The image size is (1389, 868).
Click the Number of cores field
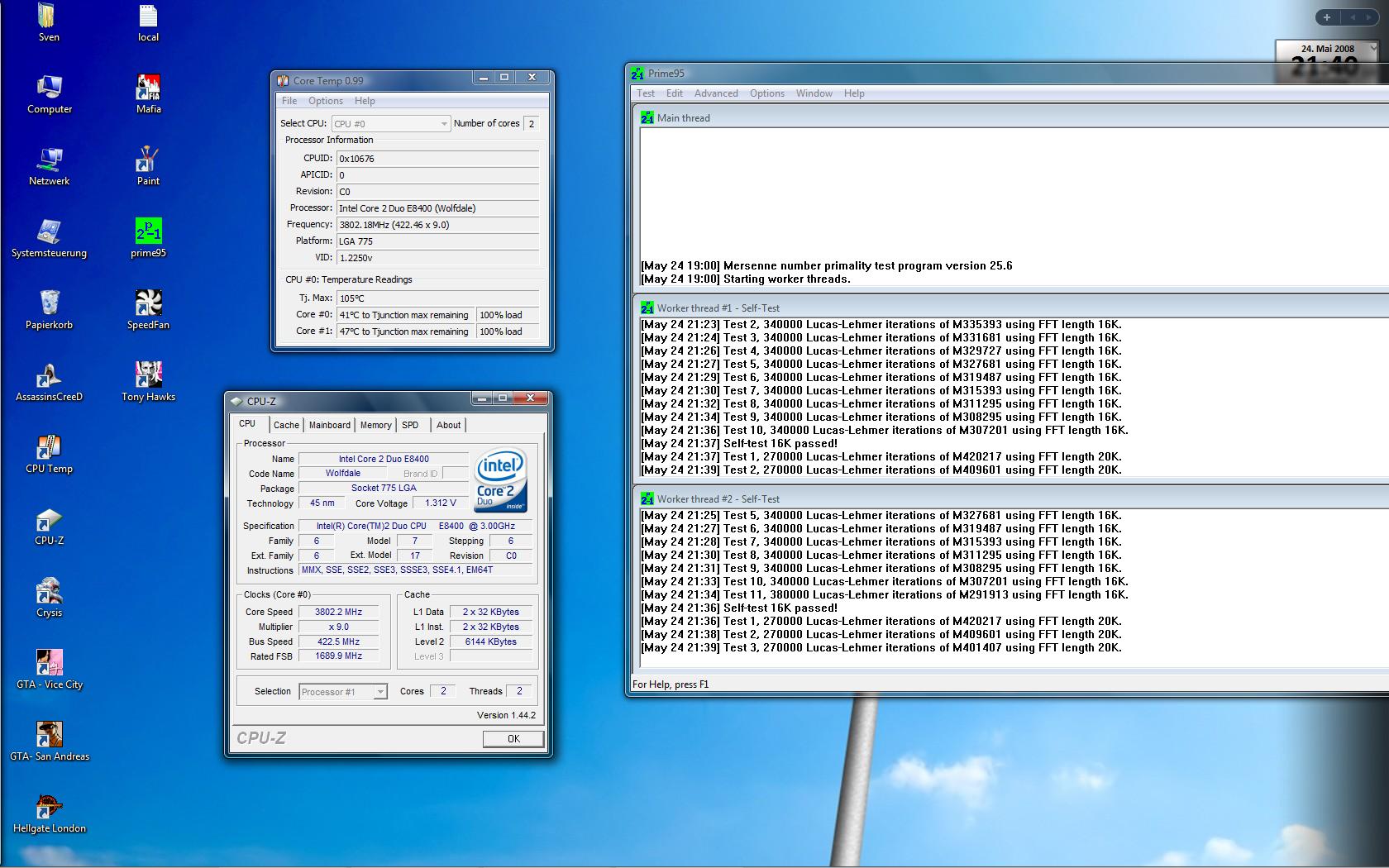(532, 124)
